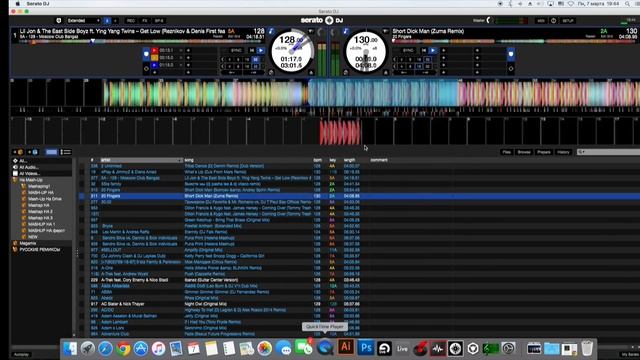Sort by the bpm column header
This screenshot has width=640, height=360.
click(x=317, y=160)
